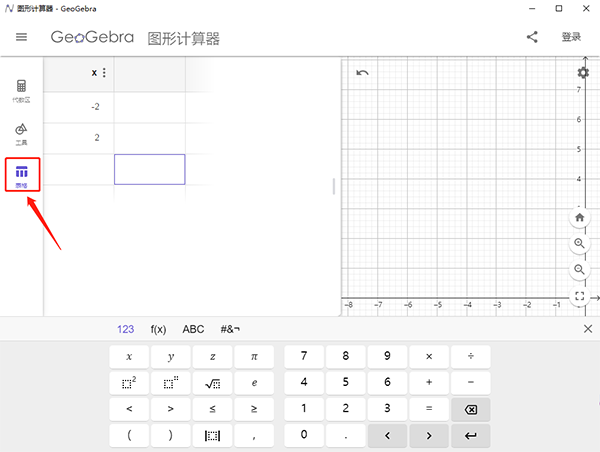Image resolution: width=600 pixels, height=452 pixels.
Task: Tap the minus key
Action: tap(471, 383)
